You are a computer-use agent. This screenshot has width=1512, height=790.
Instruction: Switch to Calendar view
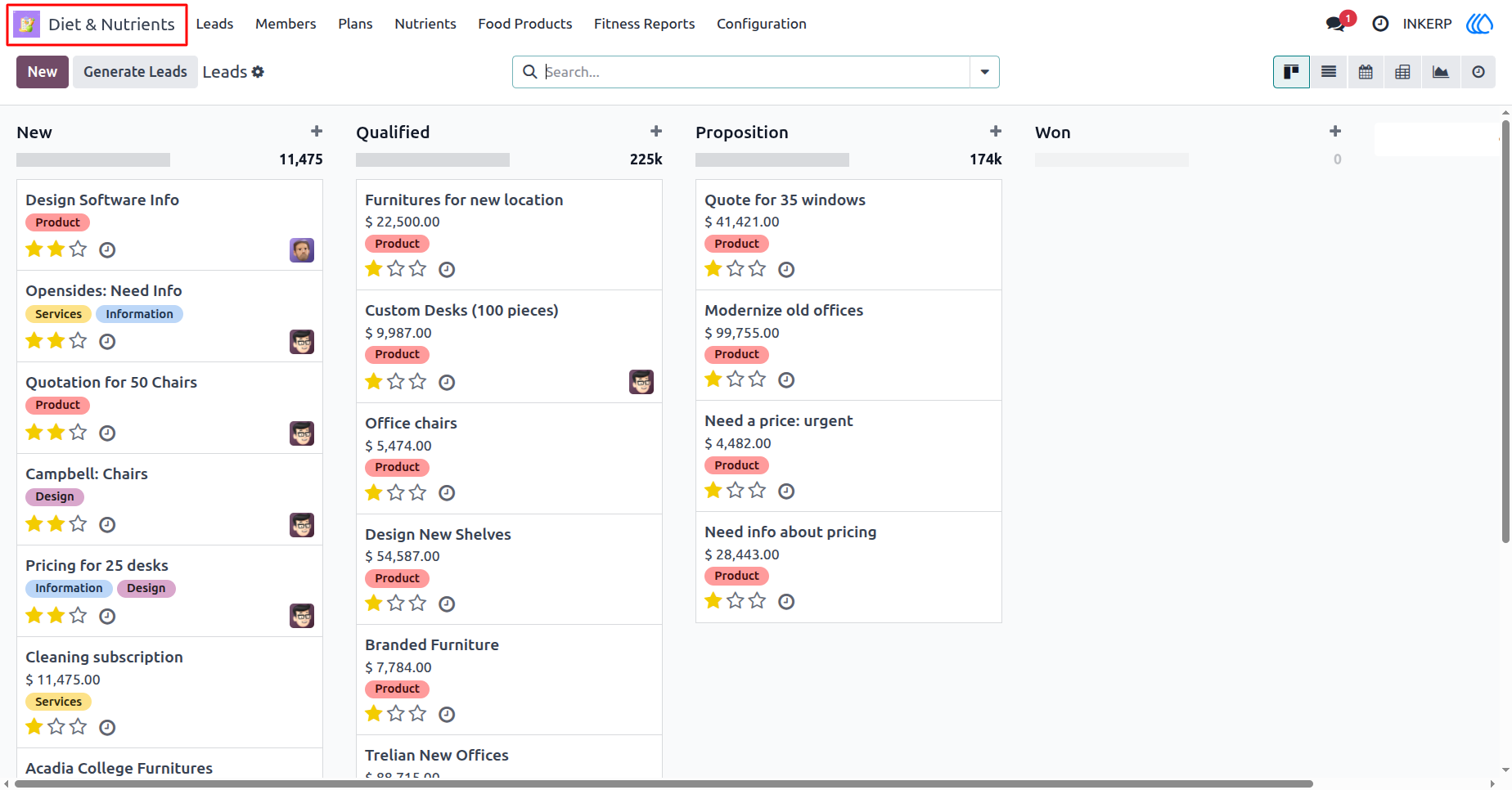1366,72
